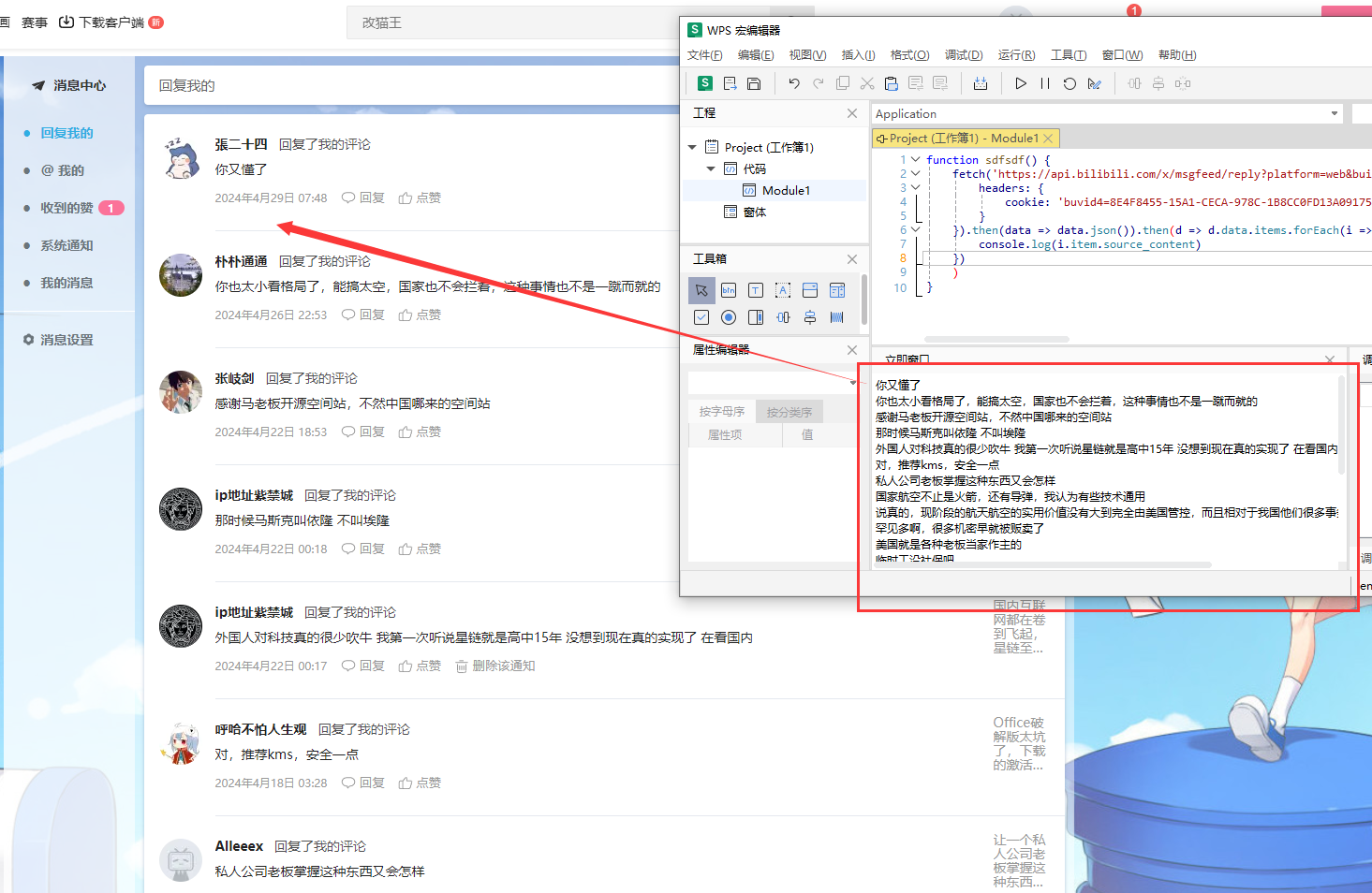This screenshot has height=893, width=1372.
Task: Select the scrollbar control tool in toolbox
Action: point(756,317)
